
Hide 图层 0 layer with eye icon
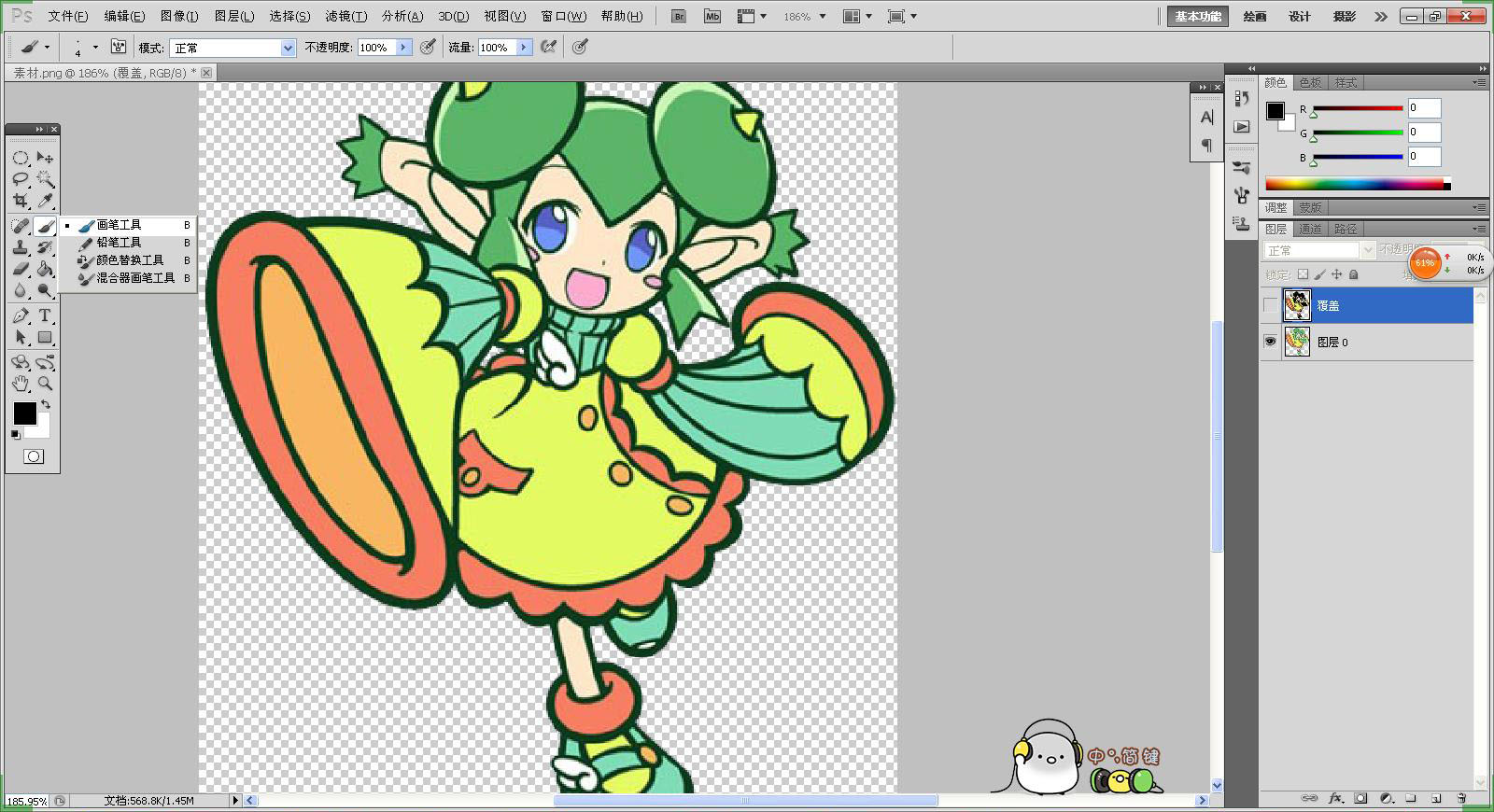pyautogui.click(x=1270, y=342)
